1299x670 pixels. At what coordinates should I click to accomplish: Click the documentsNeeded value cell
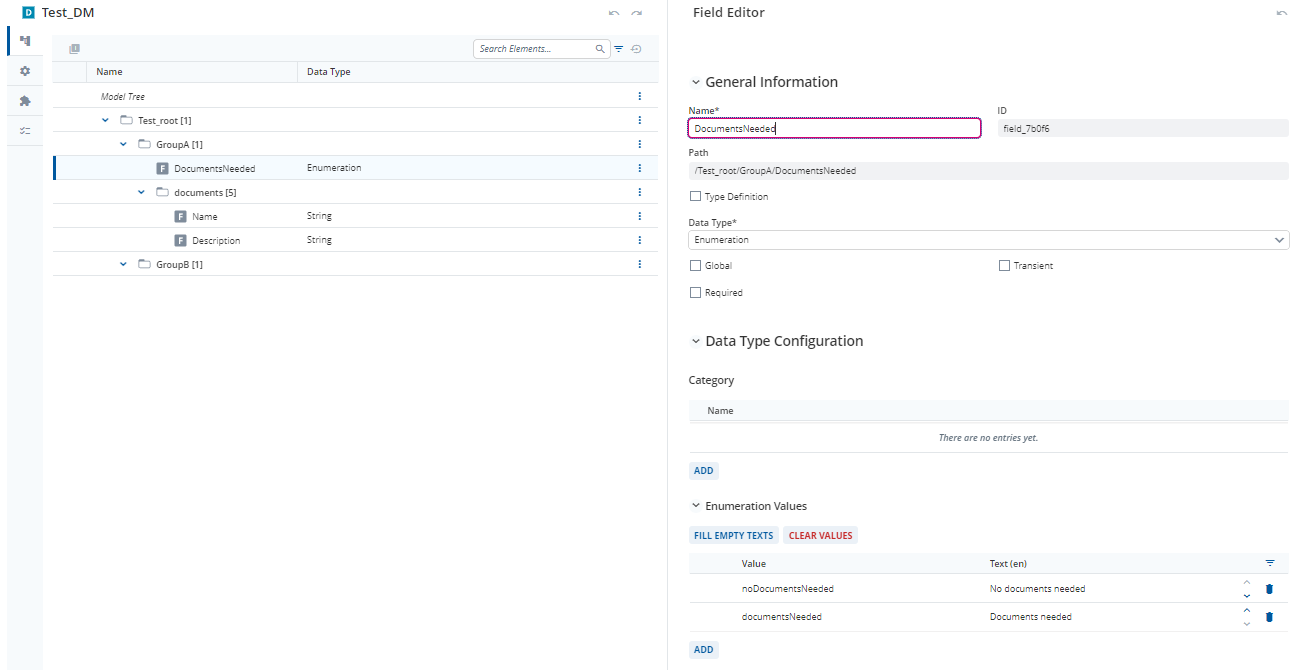(x=781, y=617)
